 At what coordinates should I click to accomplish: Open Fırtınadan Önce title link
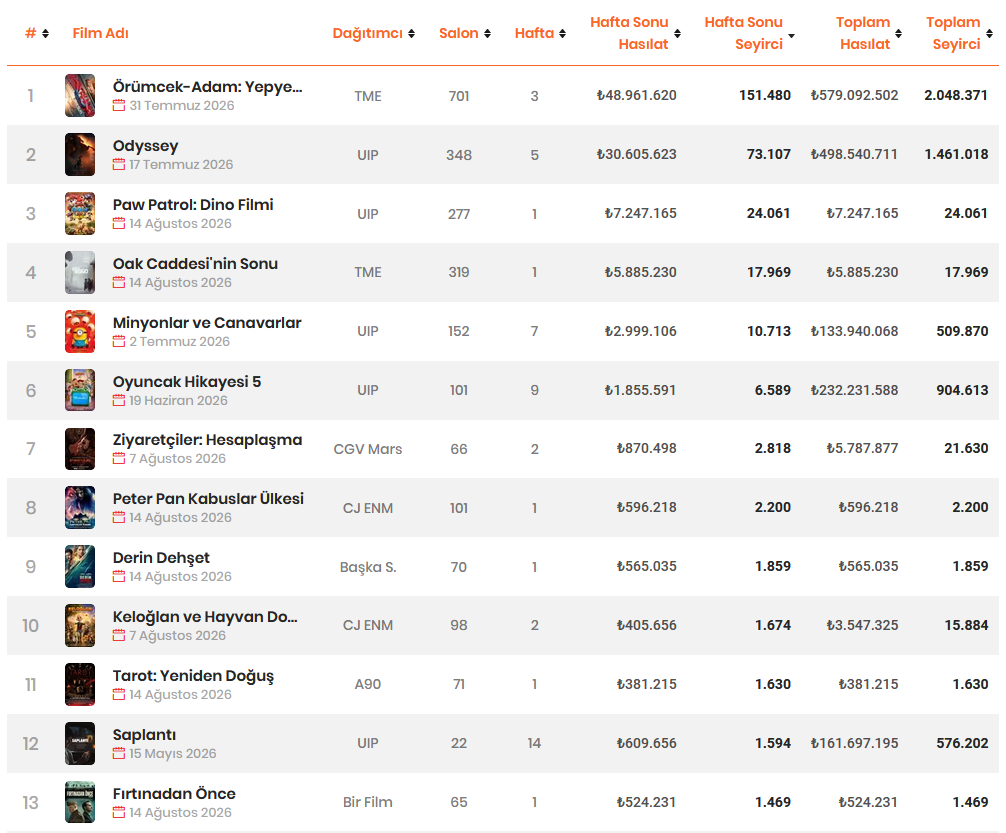(x=174, y=794)
